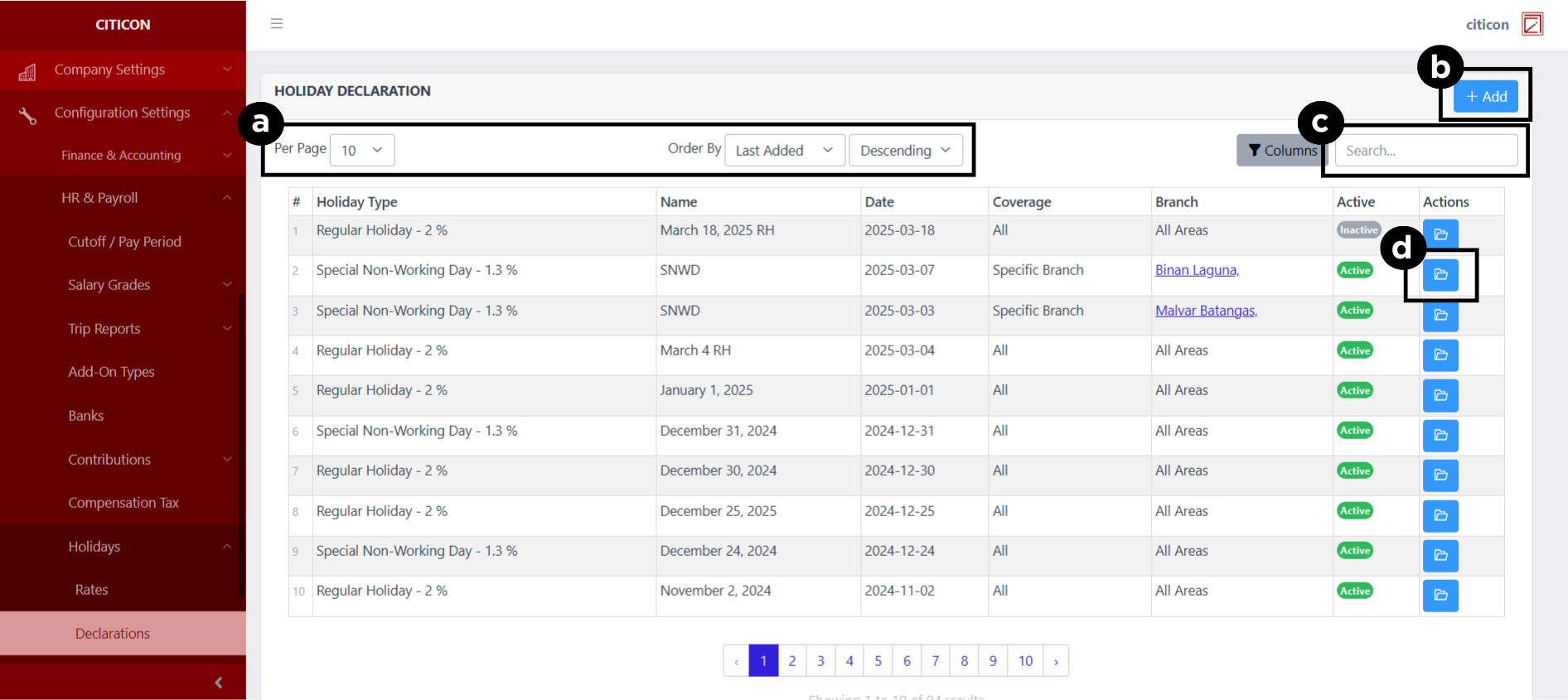The height and width of the screenshot is (700, 1568).
Task: Click the Inactive status badge in row 1
Action: point(1358,230)
